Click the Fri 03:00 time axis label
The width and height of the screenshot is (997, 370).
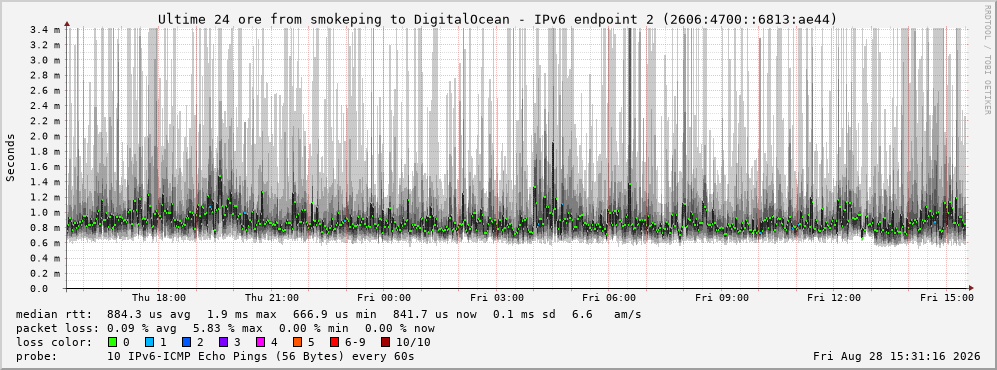pyautogui.click(x=497, y=298)
